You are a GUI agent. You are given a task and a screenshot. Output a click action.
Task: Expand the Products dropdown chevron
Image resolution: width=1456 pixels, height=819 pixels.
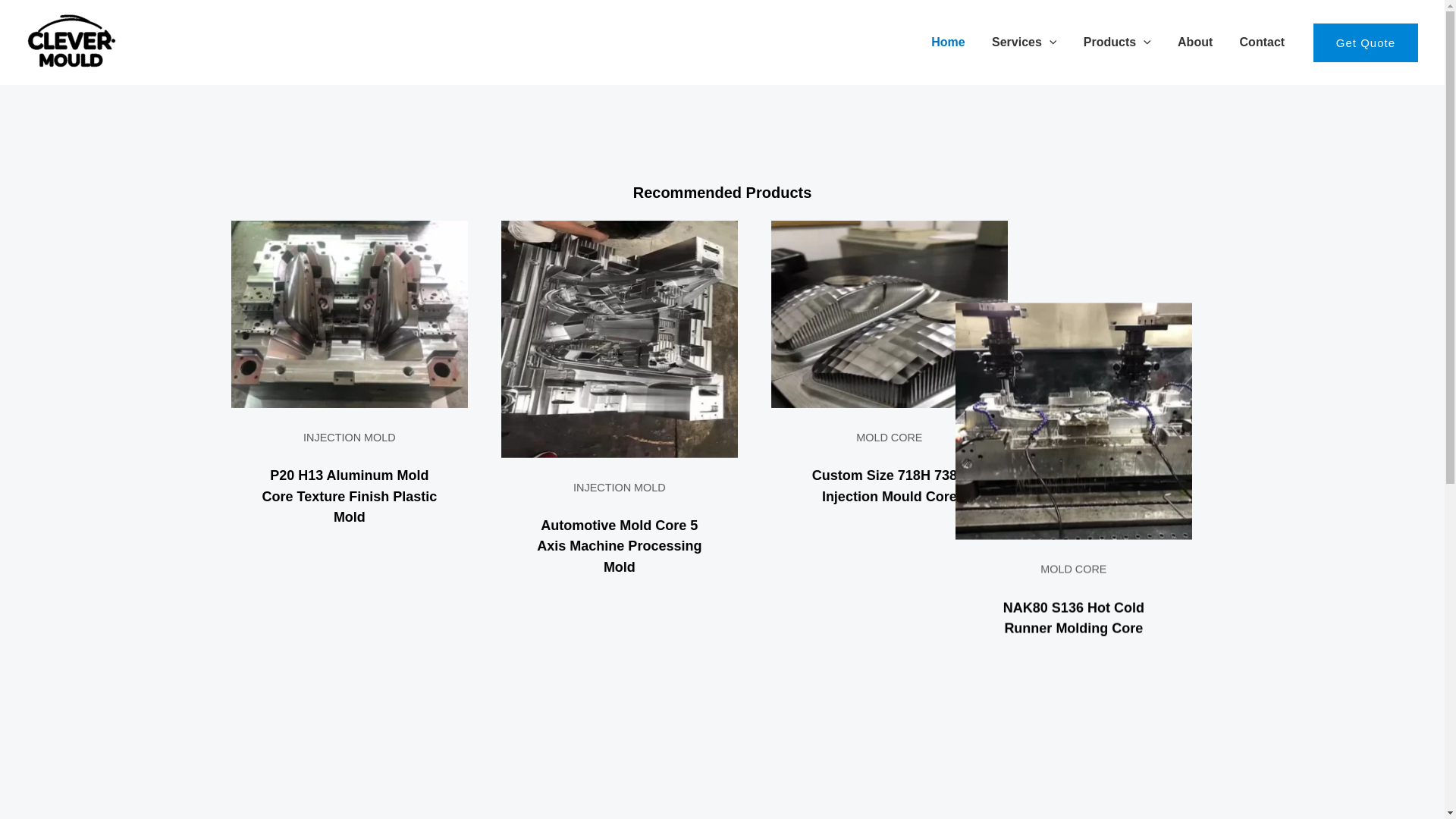pos(1146,43)
